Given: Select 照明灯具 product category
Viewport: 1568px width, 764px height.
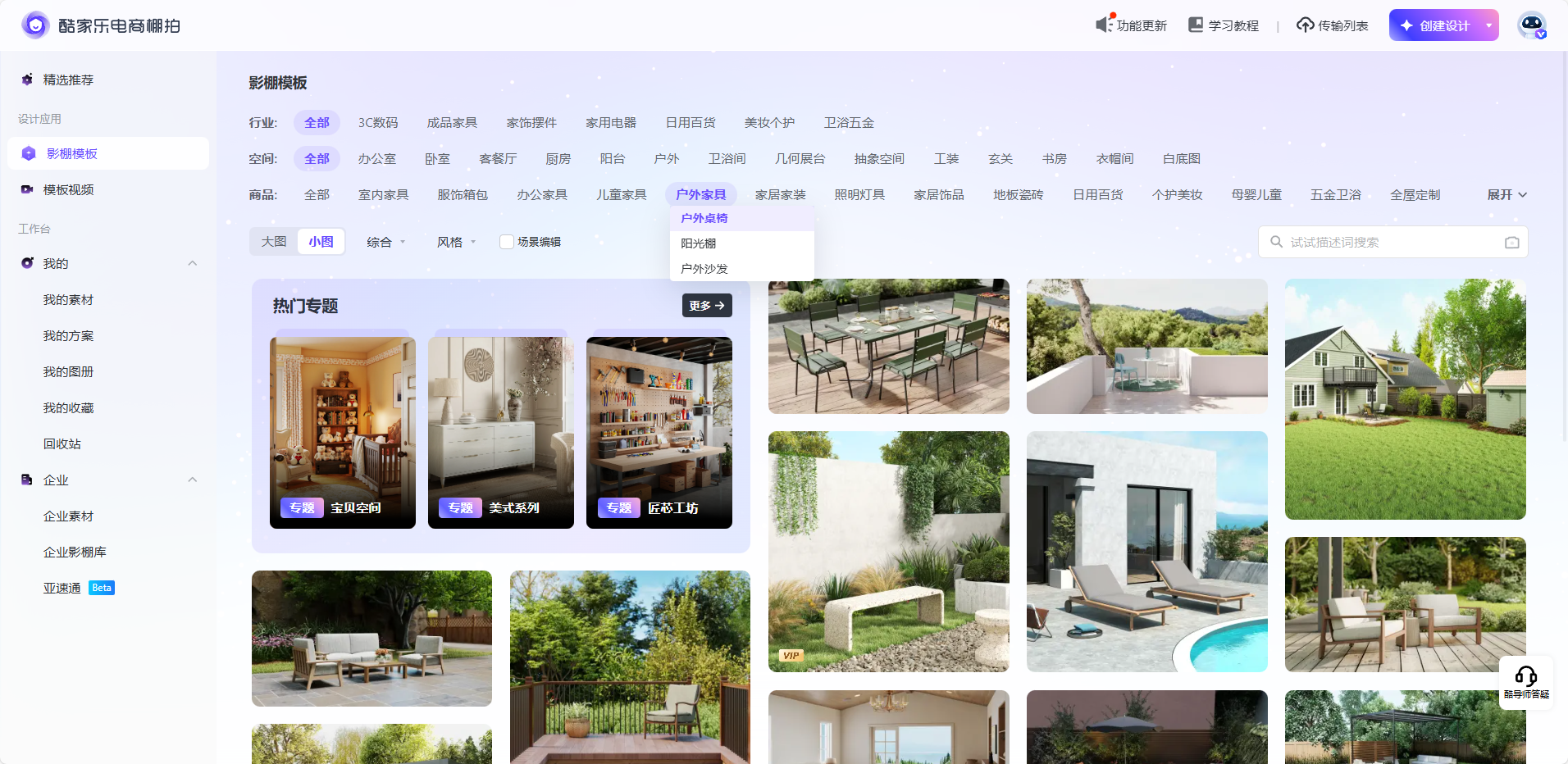Looking at the screenshot, I should (x=859, y=195).
